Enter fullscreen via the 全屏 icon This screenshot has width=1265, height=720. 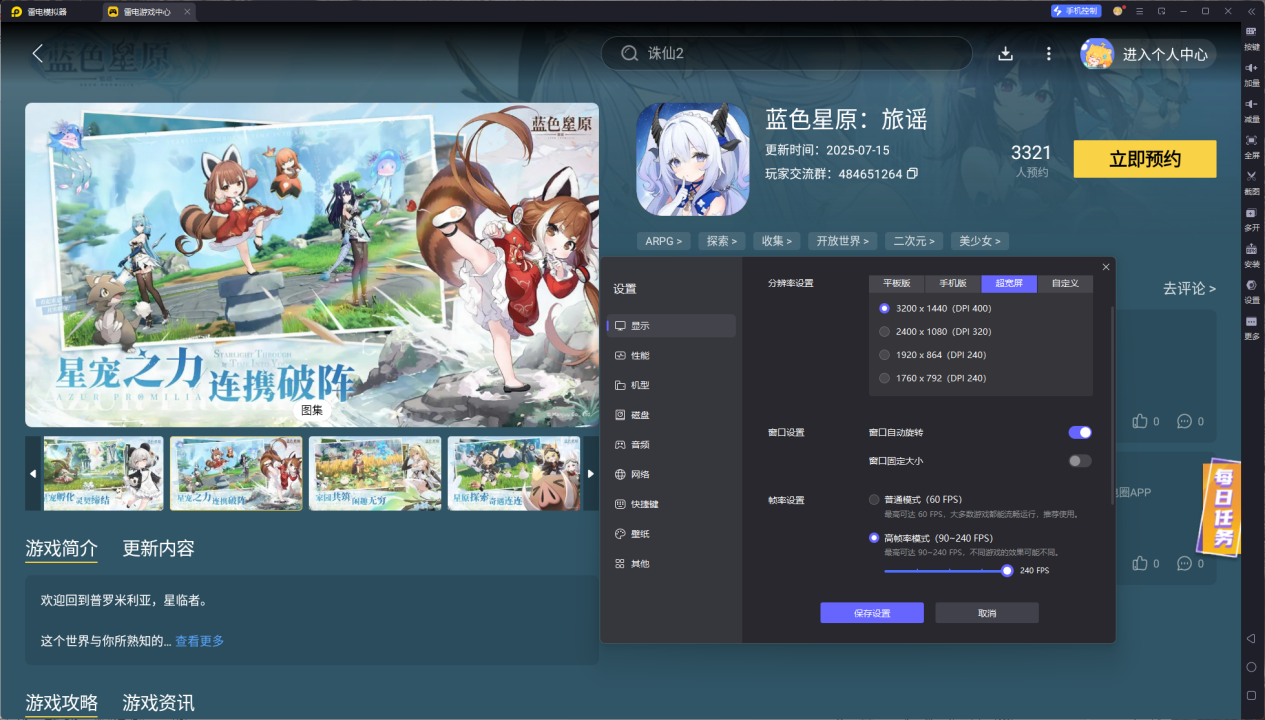pos(1251,147)
